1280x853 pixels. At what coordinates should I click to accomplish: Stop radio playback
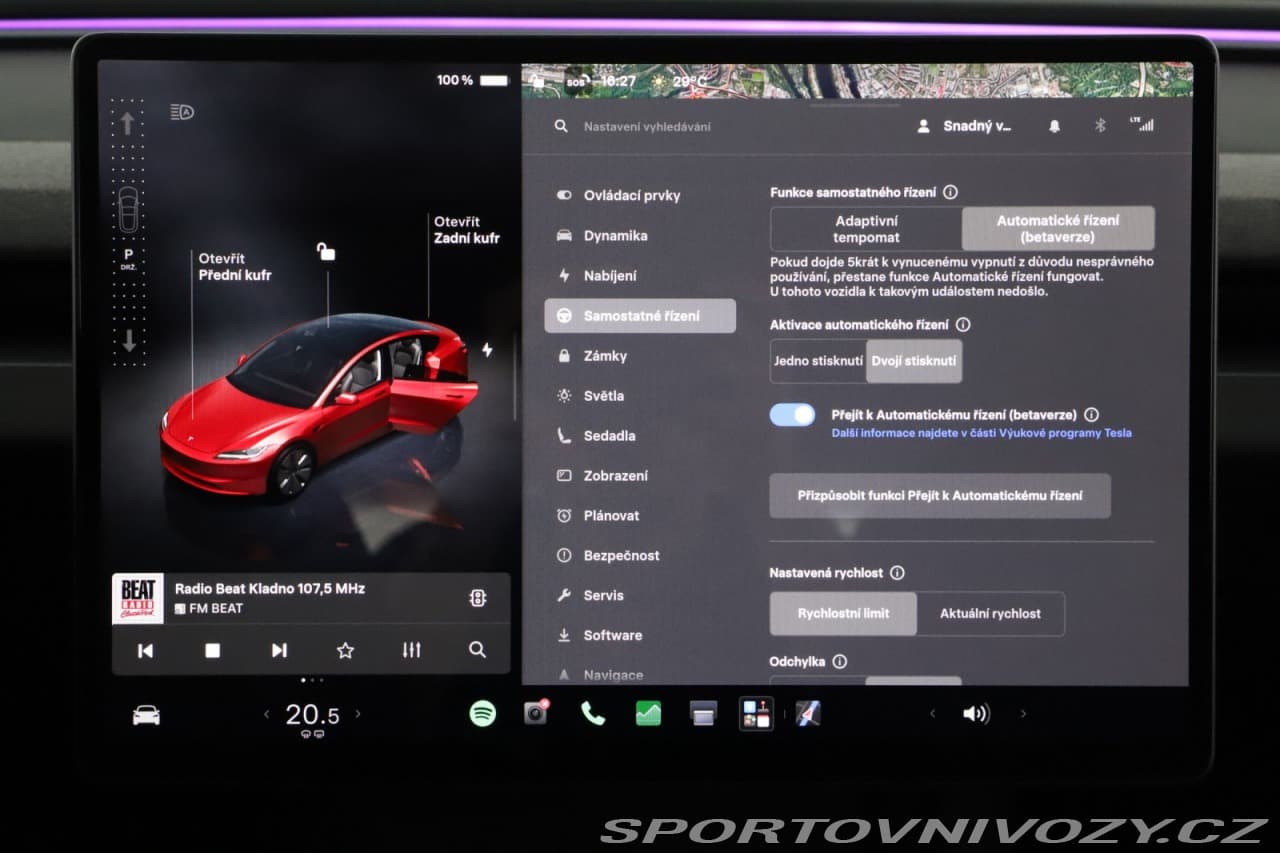(x=212, y=650)
